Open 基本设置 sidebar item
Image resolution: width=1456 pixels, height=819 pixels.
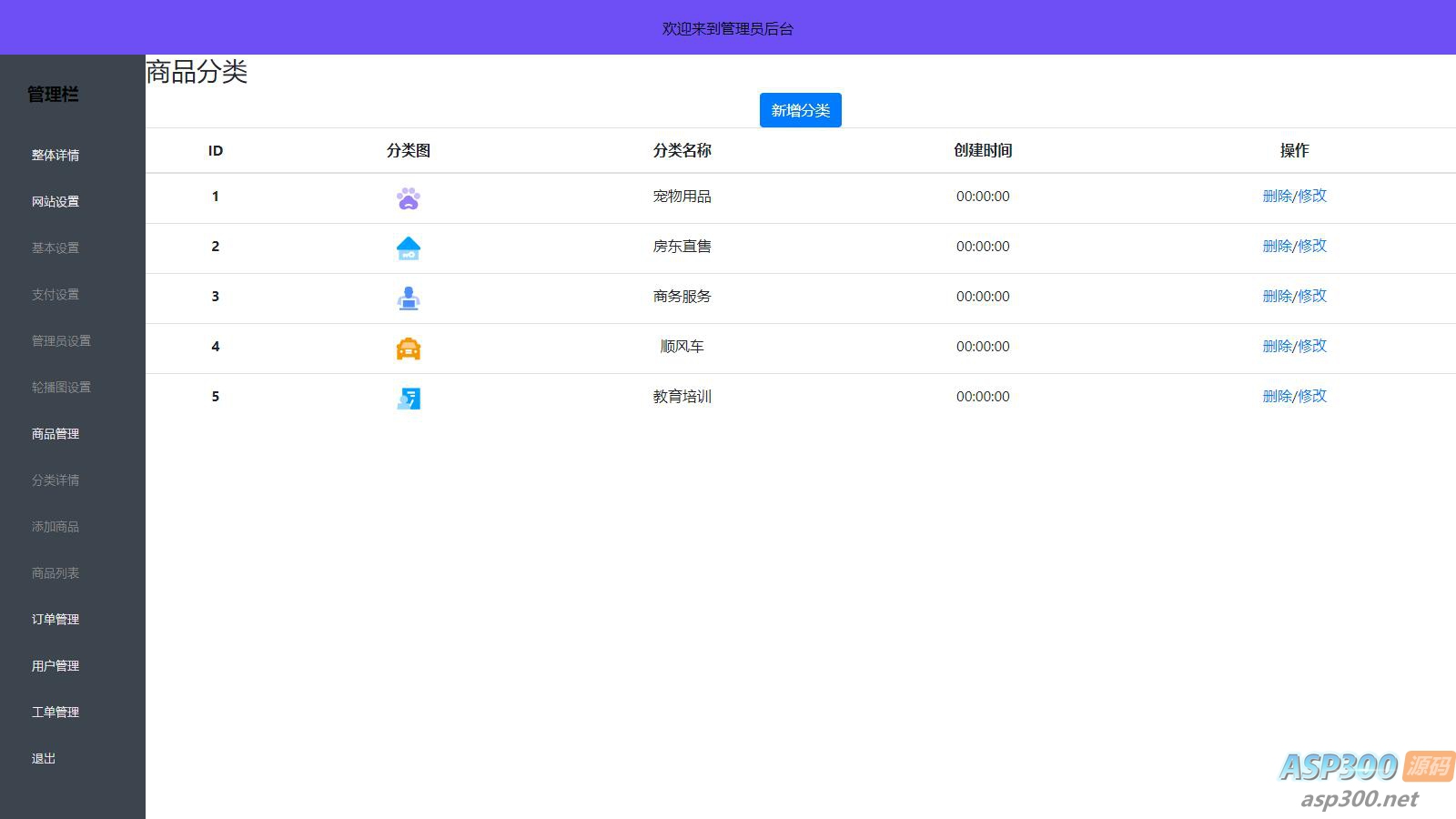(56, 248)
